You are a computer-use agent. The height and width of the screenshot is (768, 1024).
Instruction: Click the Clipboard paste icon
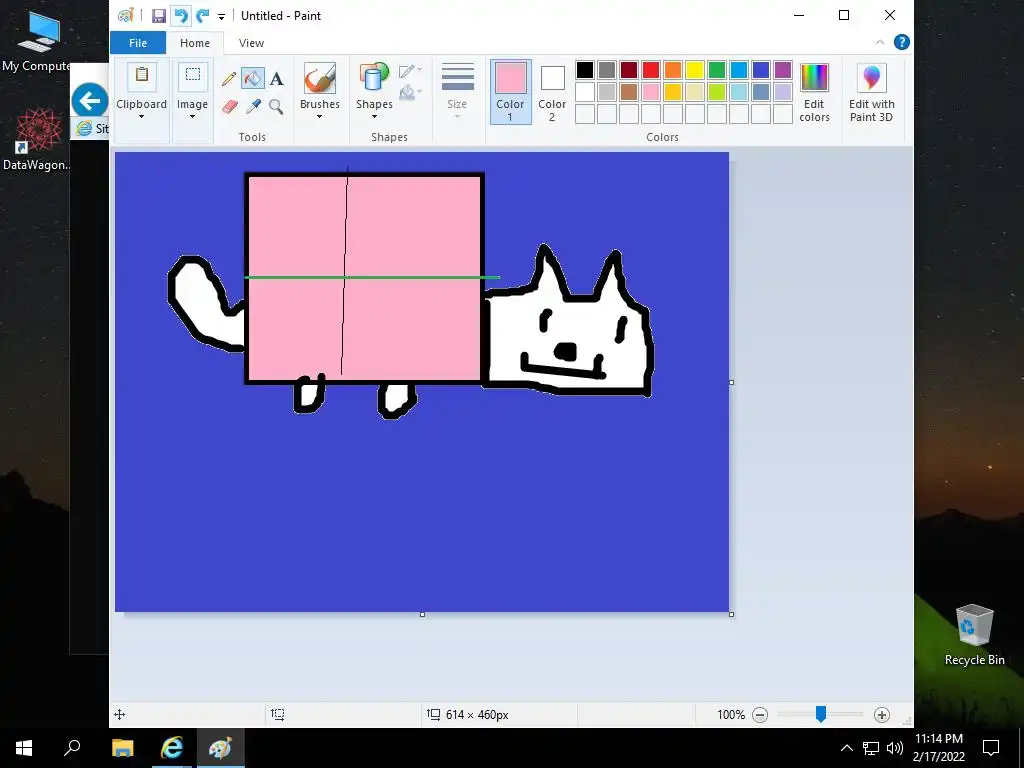(142, 77)
